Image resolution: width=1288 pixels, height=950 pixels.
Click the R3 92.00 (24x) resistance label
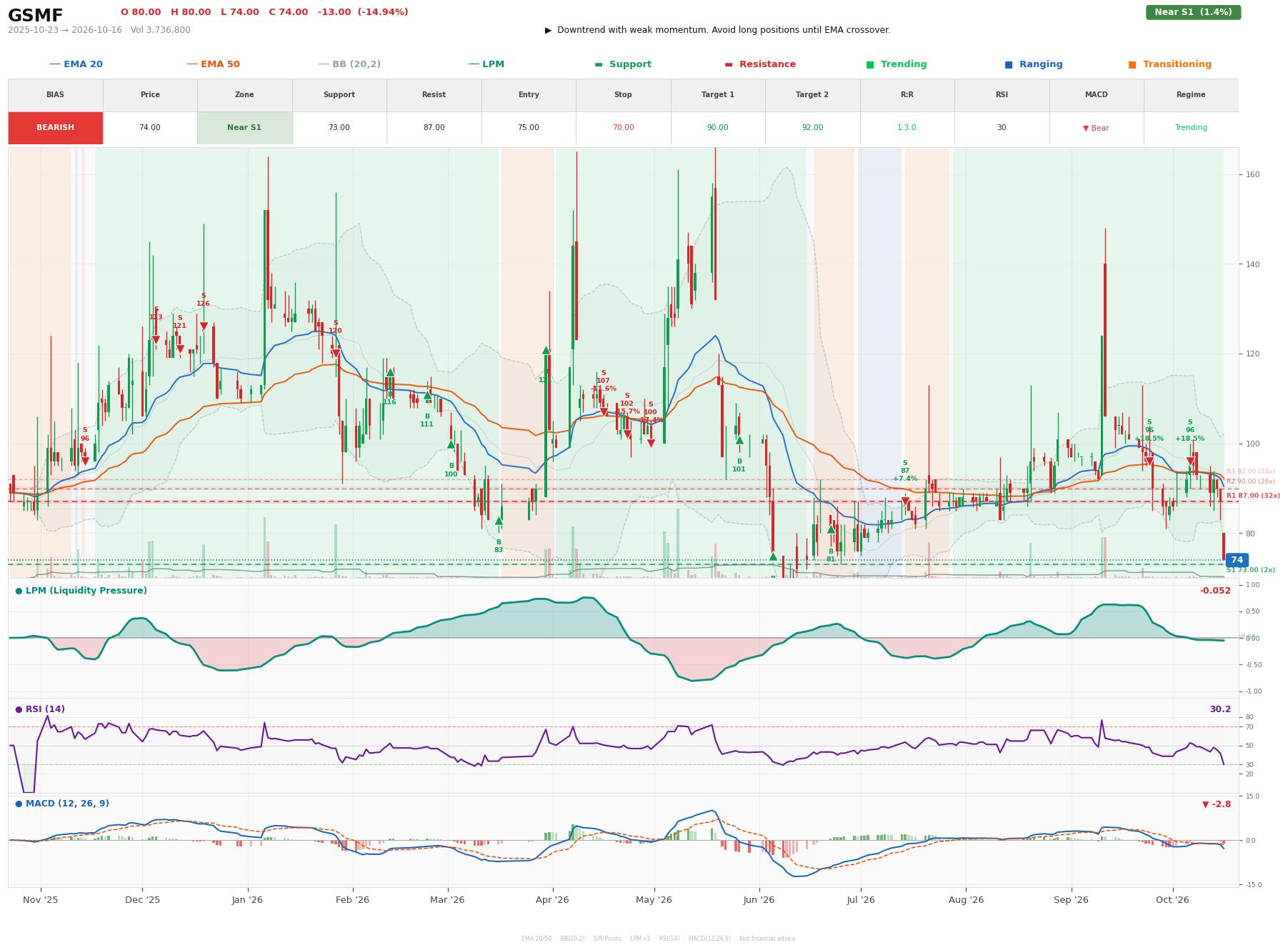point(1251,471)
